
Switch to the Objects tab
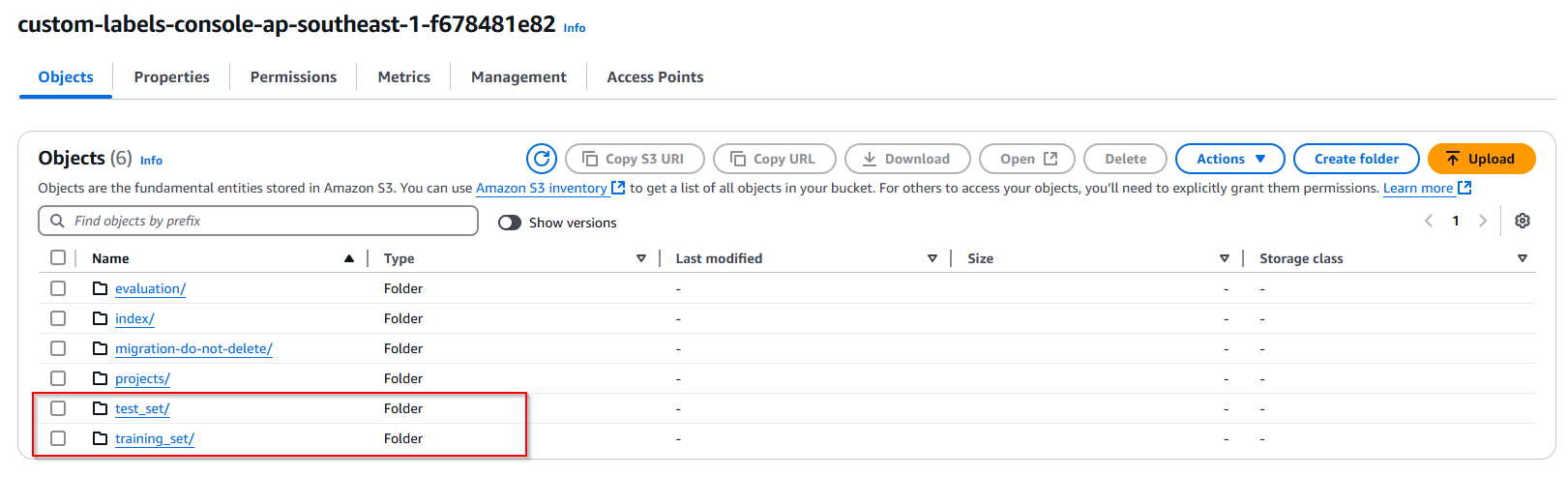point(66,77)
